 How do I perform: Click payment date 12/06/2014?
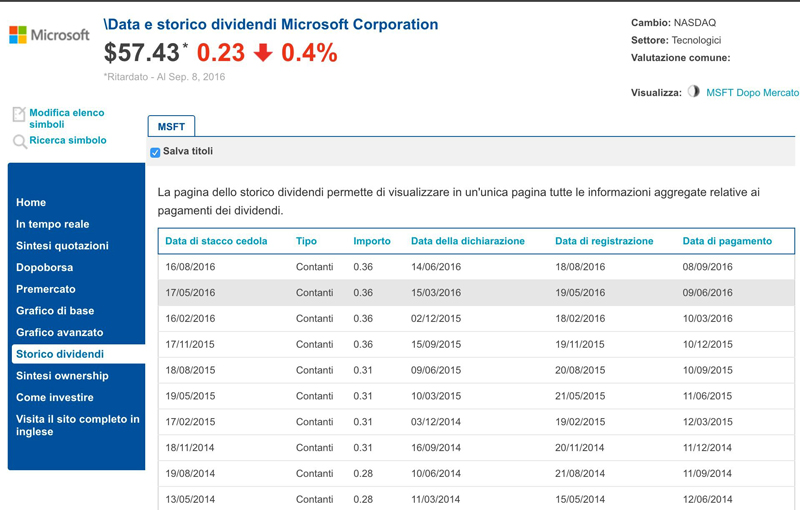point(708,499)
